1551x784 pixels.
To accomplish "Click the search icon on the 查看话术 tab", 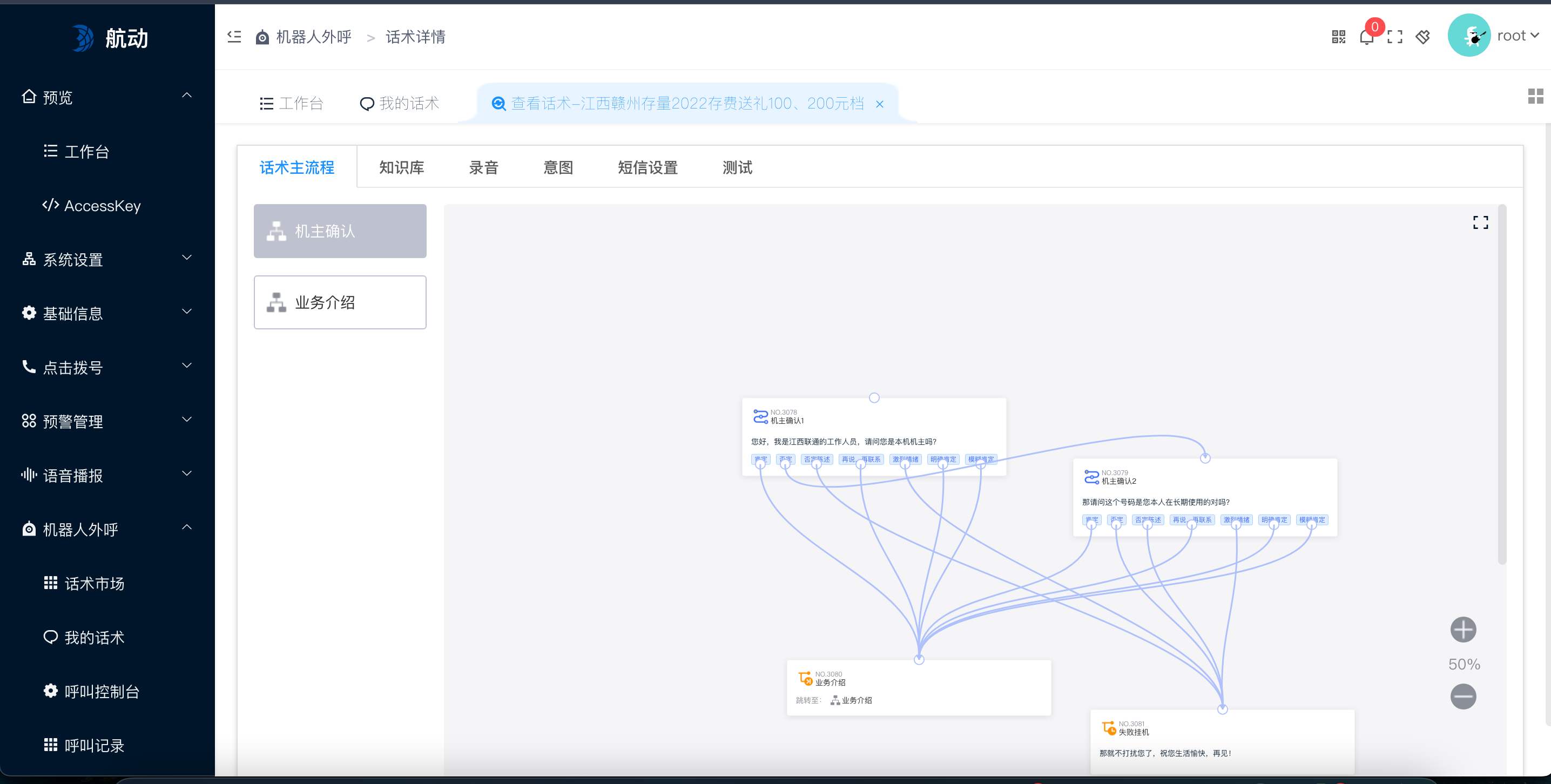I will point(498,104).
